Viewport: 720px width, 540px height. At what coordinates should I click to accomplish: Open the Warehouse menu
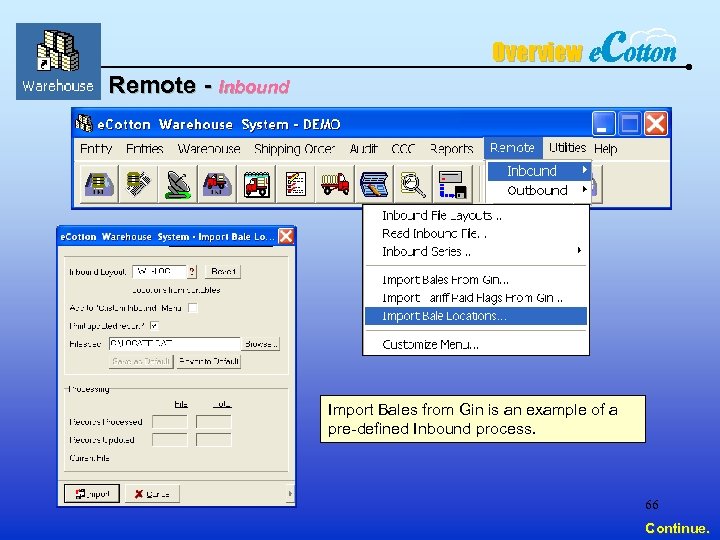click(209, 148)
